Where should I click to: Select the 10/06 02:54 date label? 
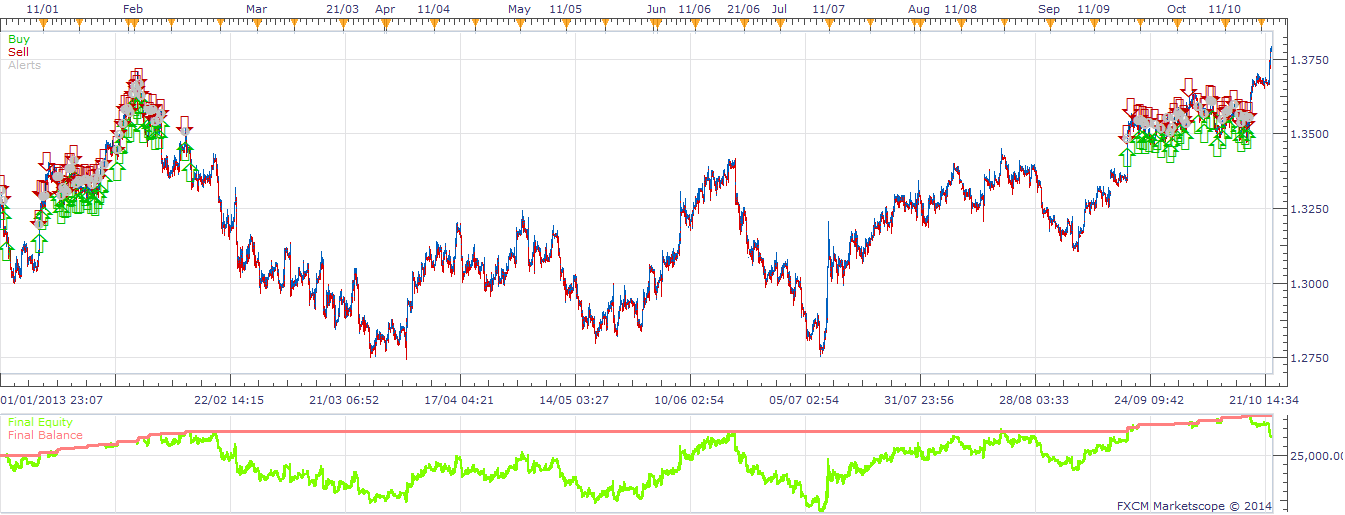pyautogui.click(x=690, y=400)
